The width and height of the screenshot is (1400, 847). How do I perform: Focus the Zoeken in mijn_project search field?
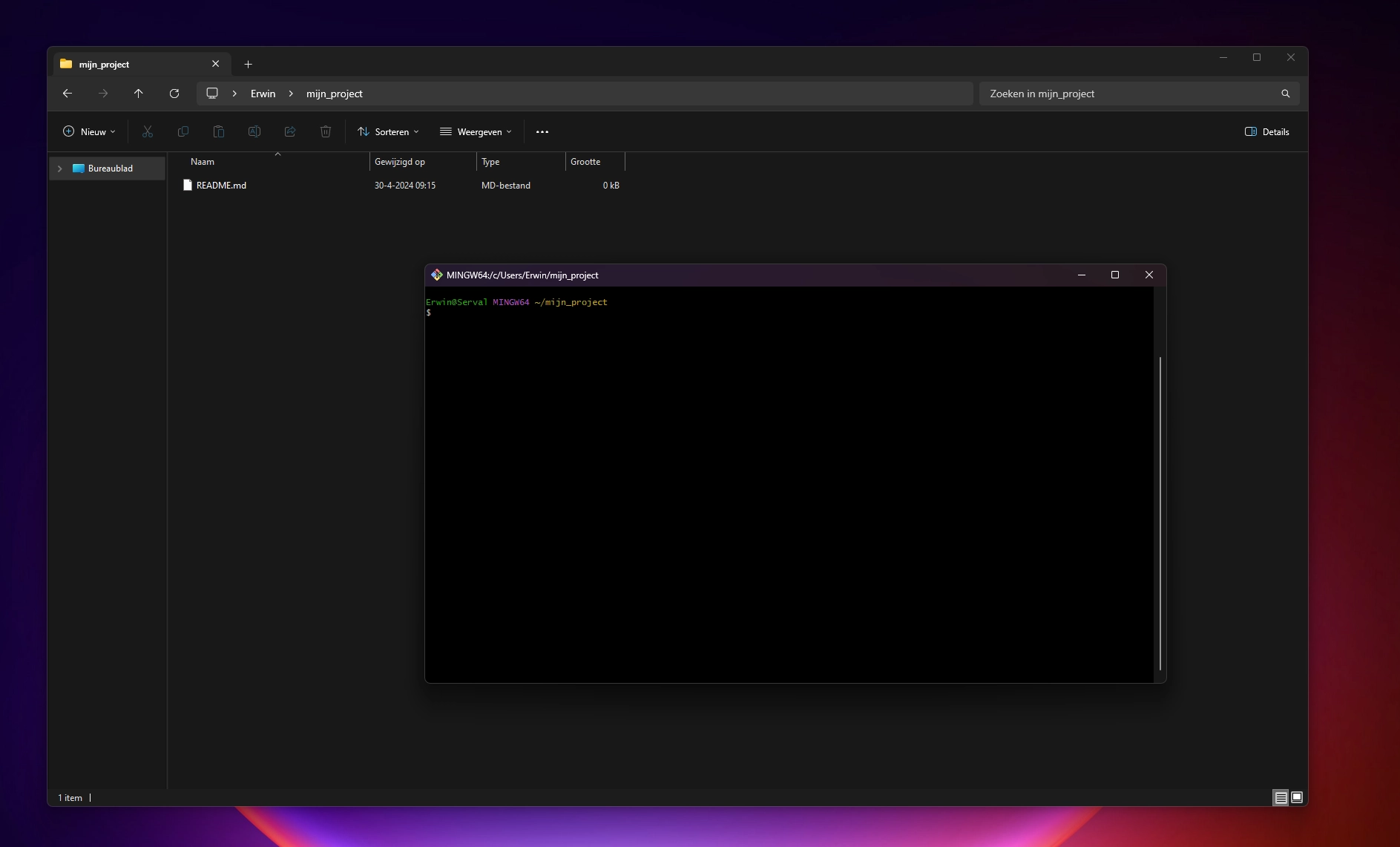(x=1139, y=94)
